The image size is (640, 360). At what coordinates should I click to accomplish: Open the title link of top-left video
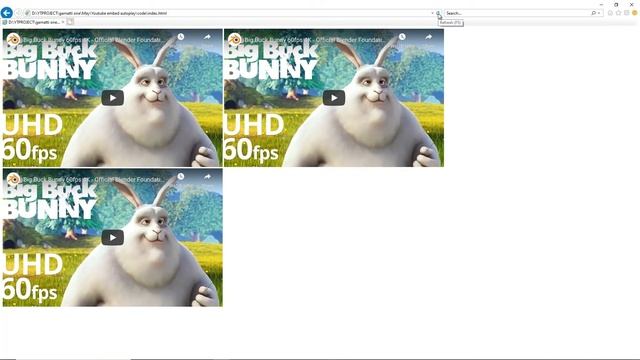(x=94, y=40)
